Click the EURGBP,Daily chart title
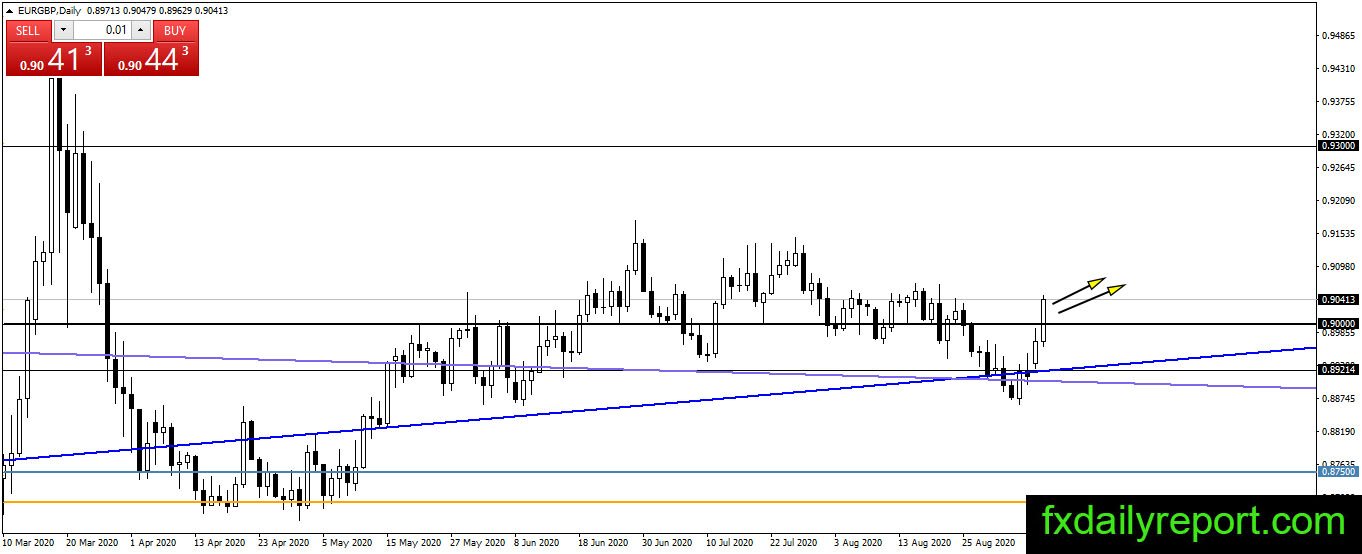1362x554 pixels. coord(51,10)
